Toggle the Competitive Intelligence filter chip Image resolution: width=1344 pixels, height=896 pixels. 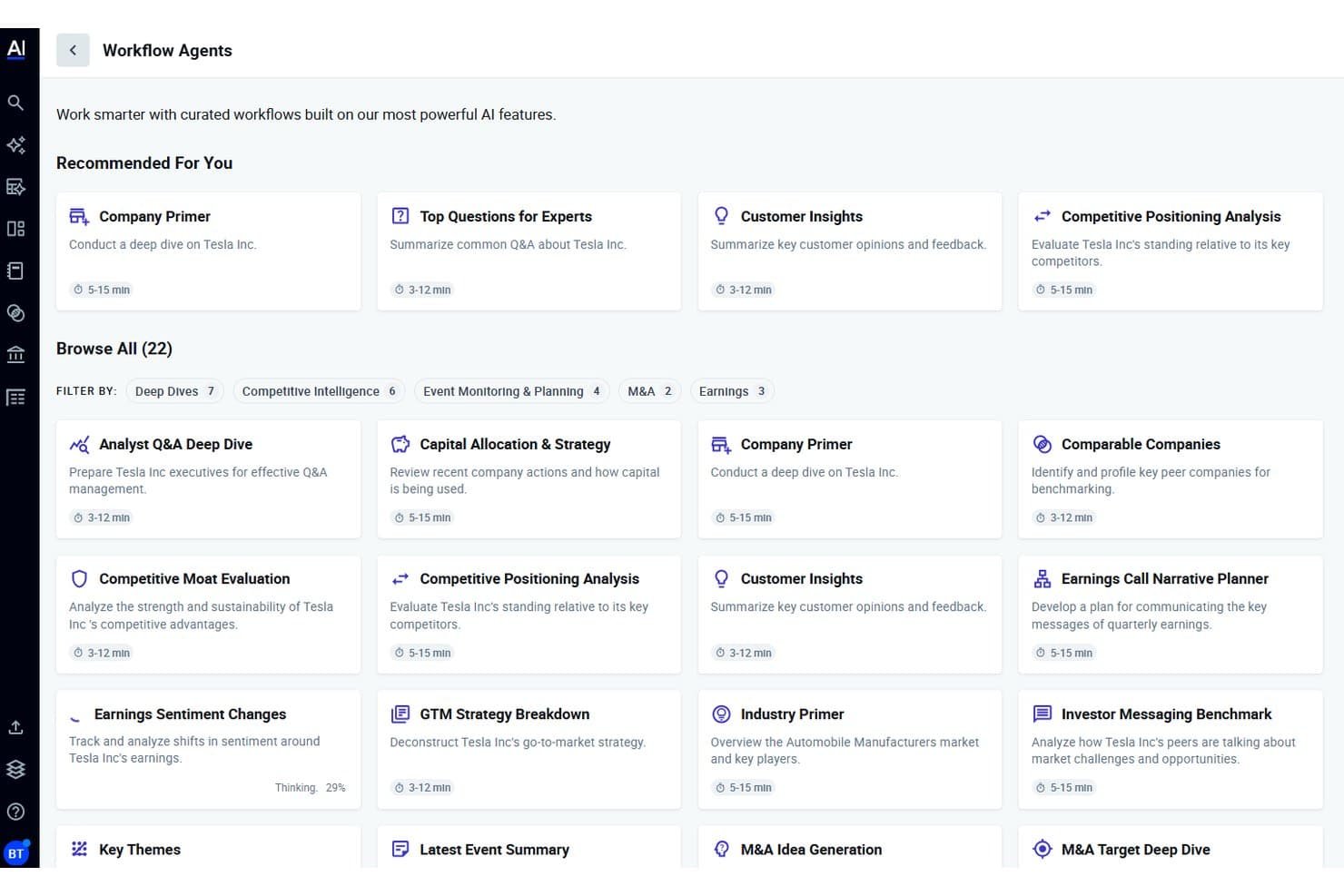320,391
